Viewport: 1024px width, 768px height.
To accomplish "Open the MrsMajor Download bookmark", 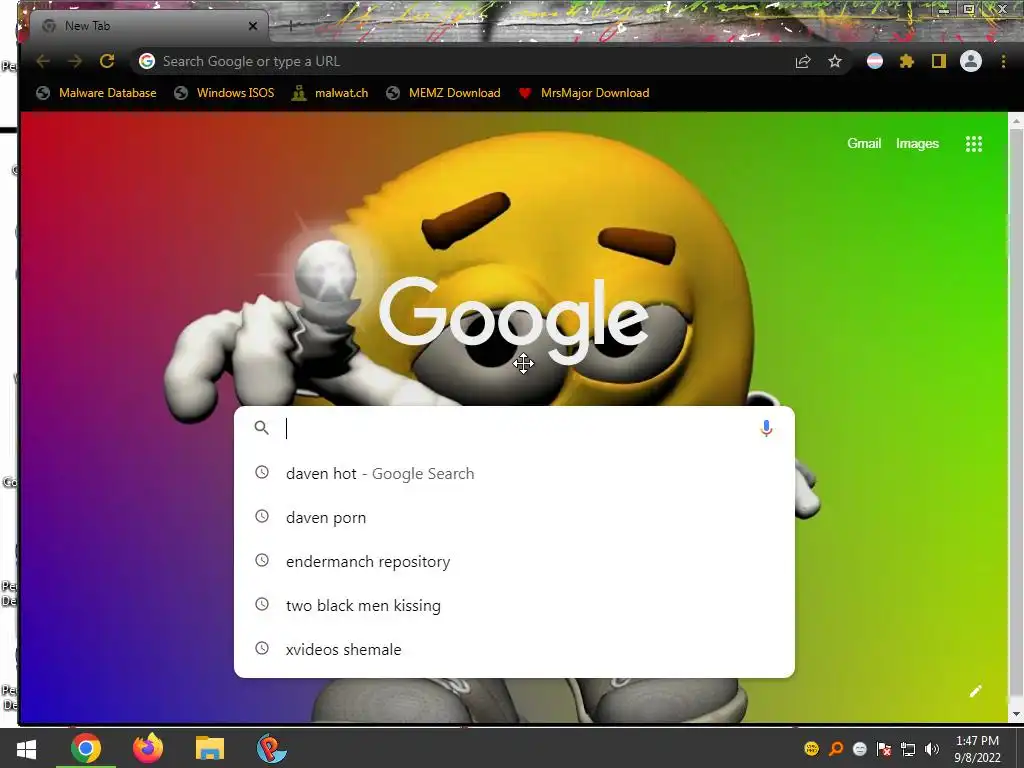I will point(583,93).
